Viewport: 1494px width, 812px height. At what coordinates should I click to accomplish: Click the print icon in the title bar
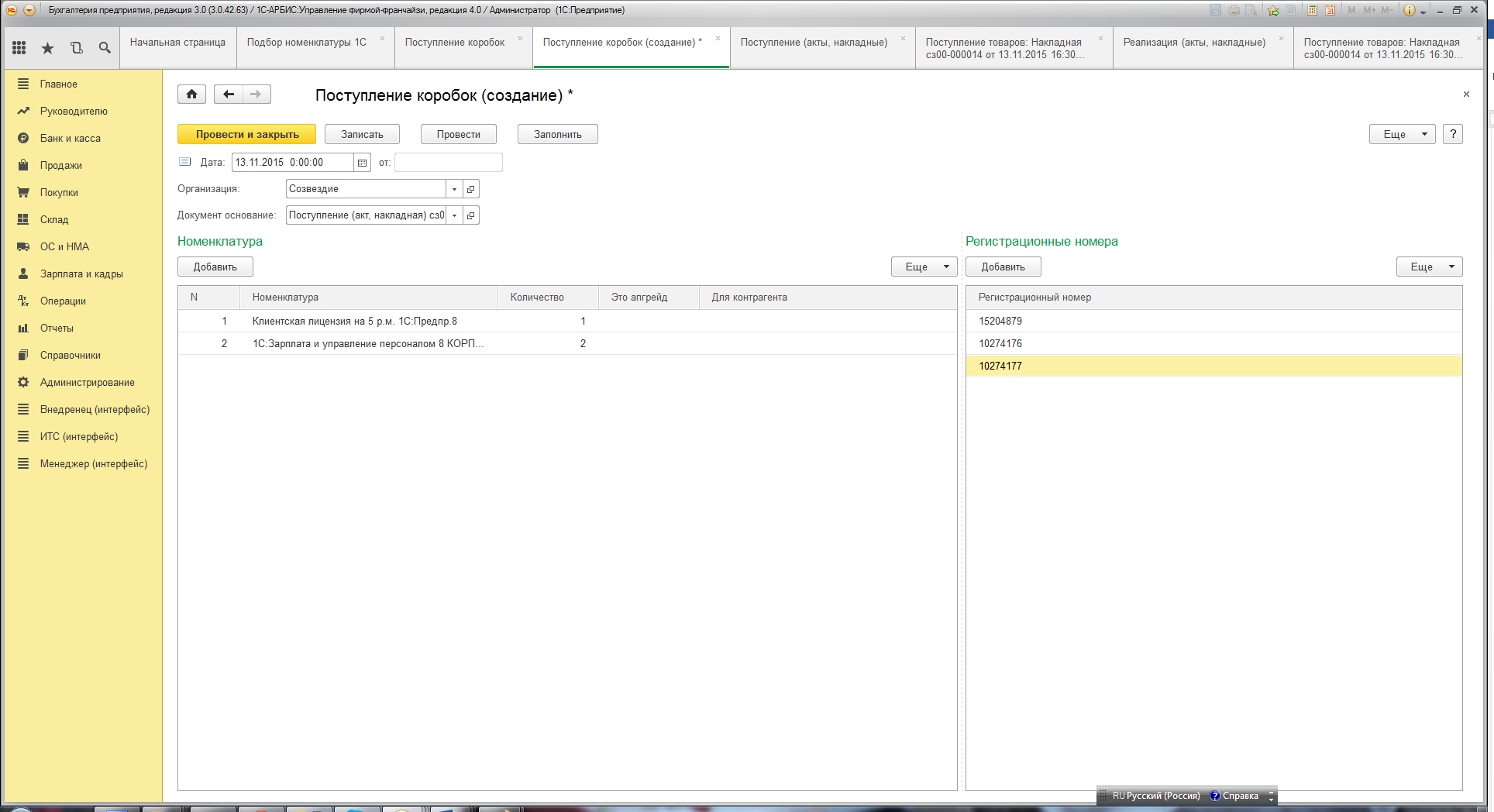point(1234,10)
